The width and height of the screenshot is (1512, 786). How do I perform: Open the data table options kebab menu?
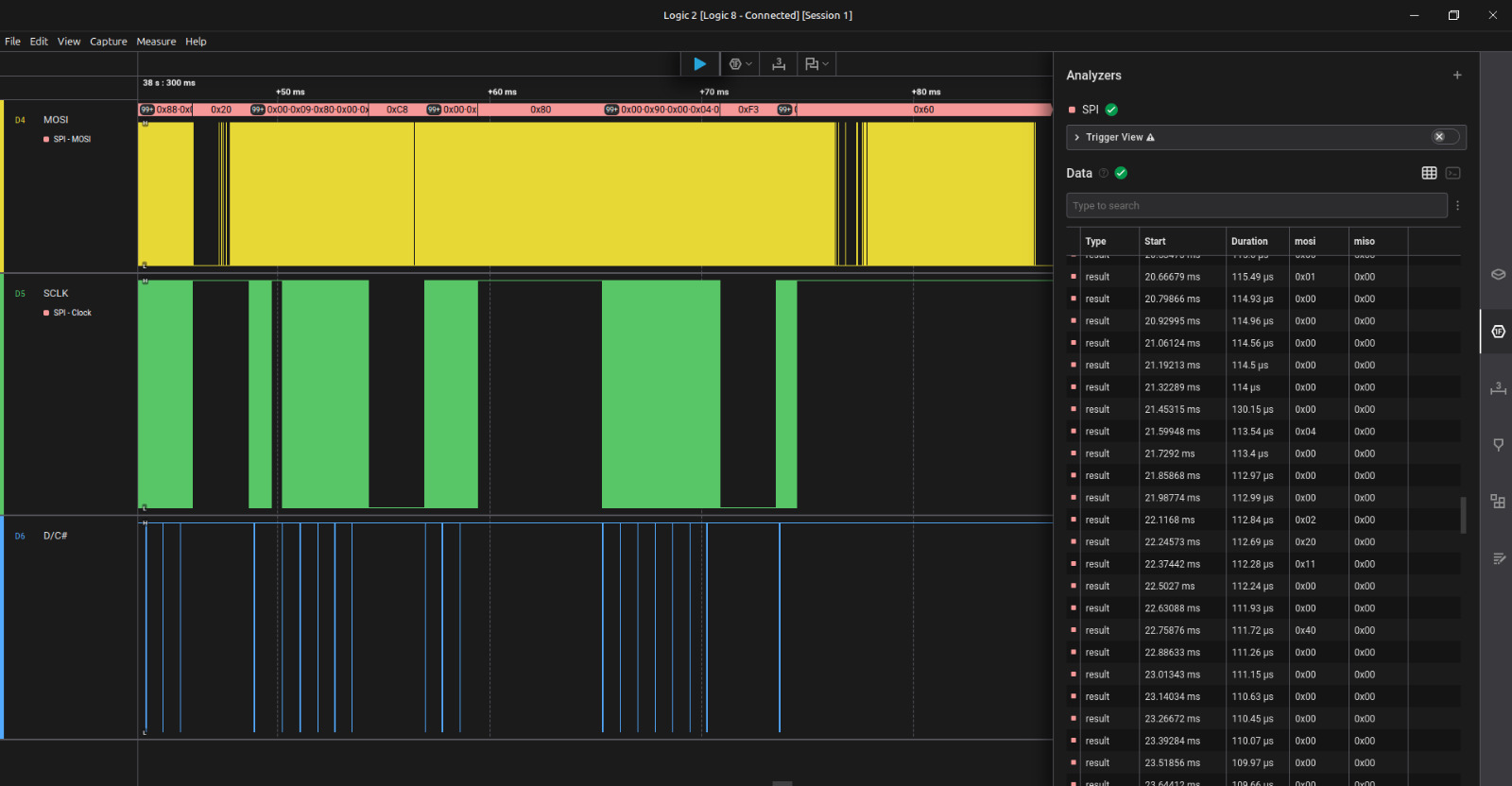click(1457, 205)
